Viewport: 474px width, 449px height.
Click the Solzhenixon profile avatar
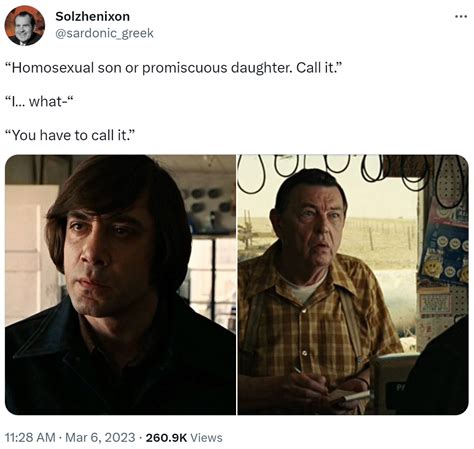point(25,25)
